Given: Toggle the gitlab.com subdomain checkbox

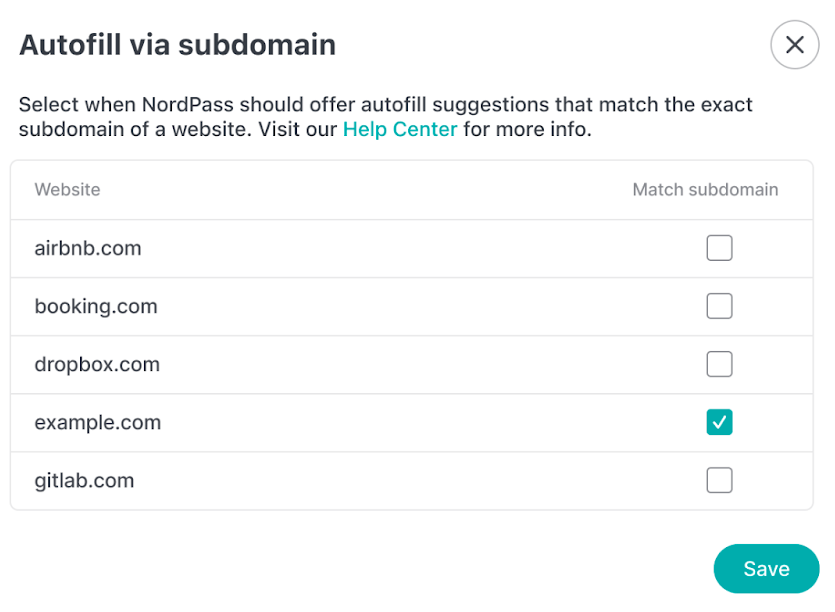Looking at the screenshot, I should point(719,480).
